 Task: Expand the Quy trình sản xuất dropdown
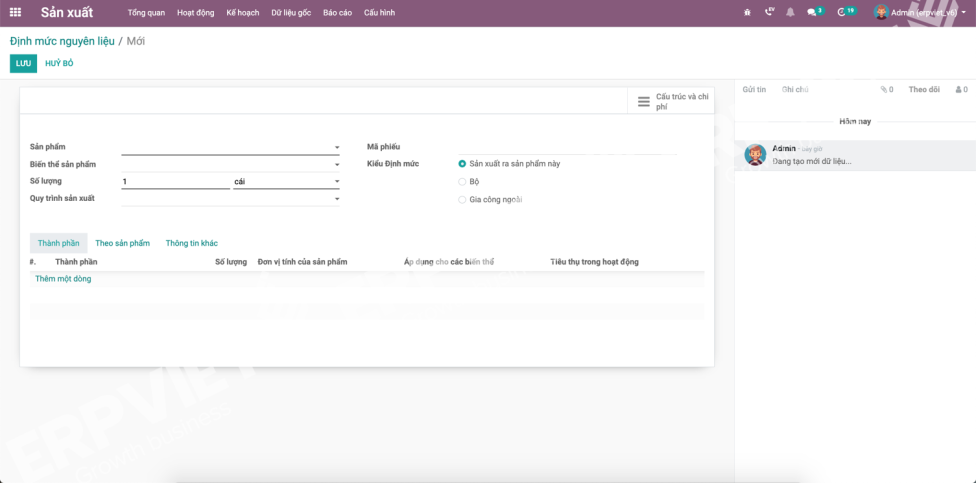tap(337, 199)
